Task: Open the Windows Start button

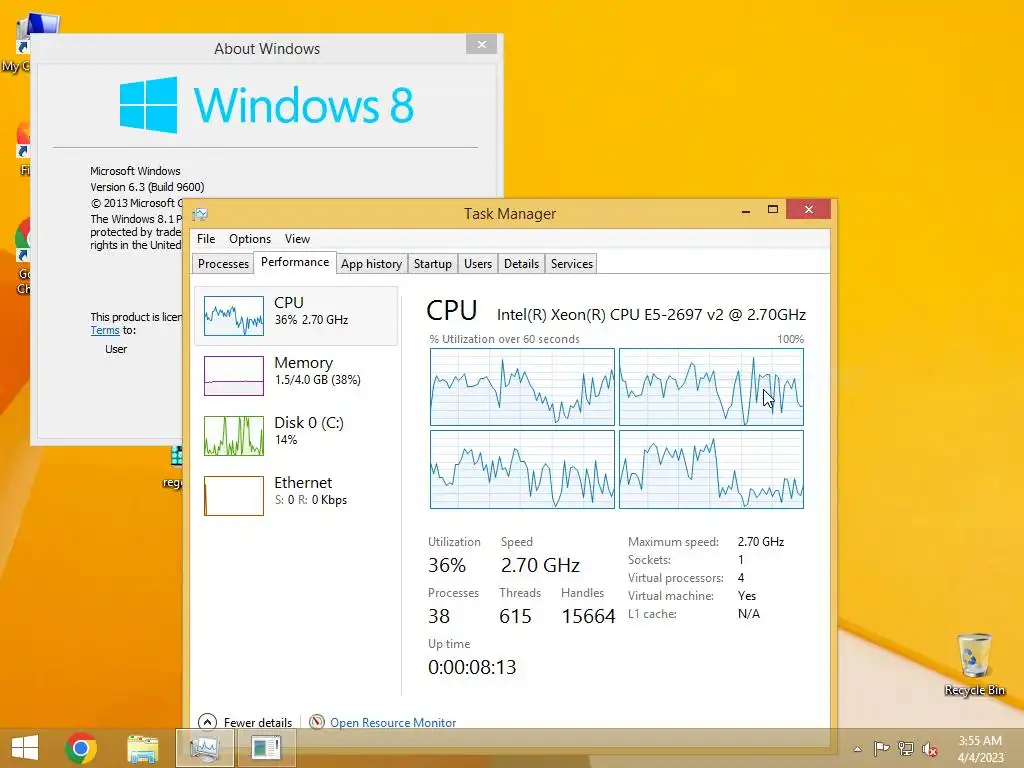Action: [25, 748]
